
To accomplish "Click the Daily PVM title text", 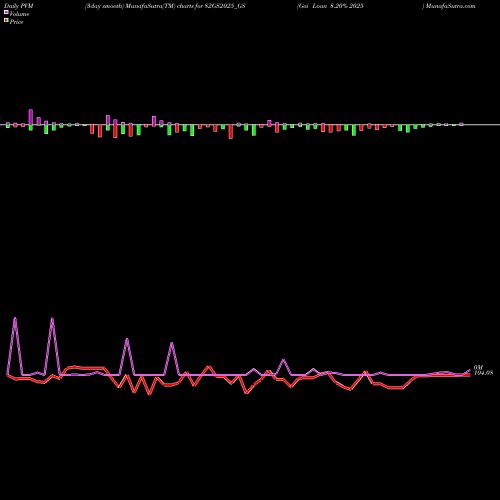I will 19,6.
